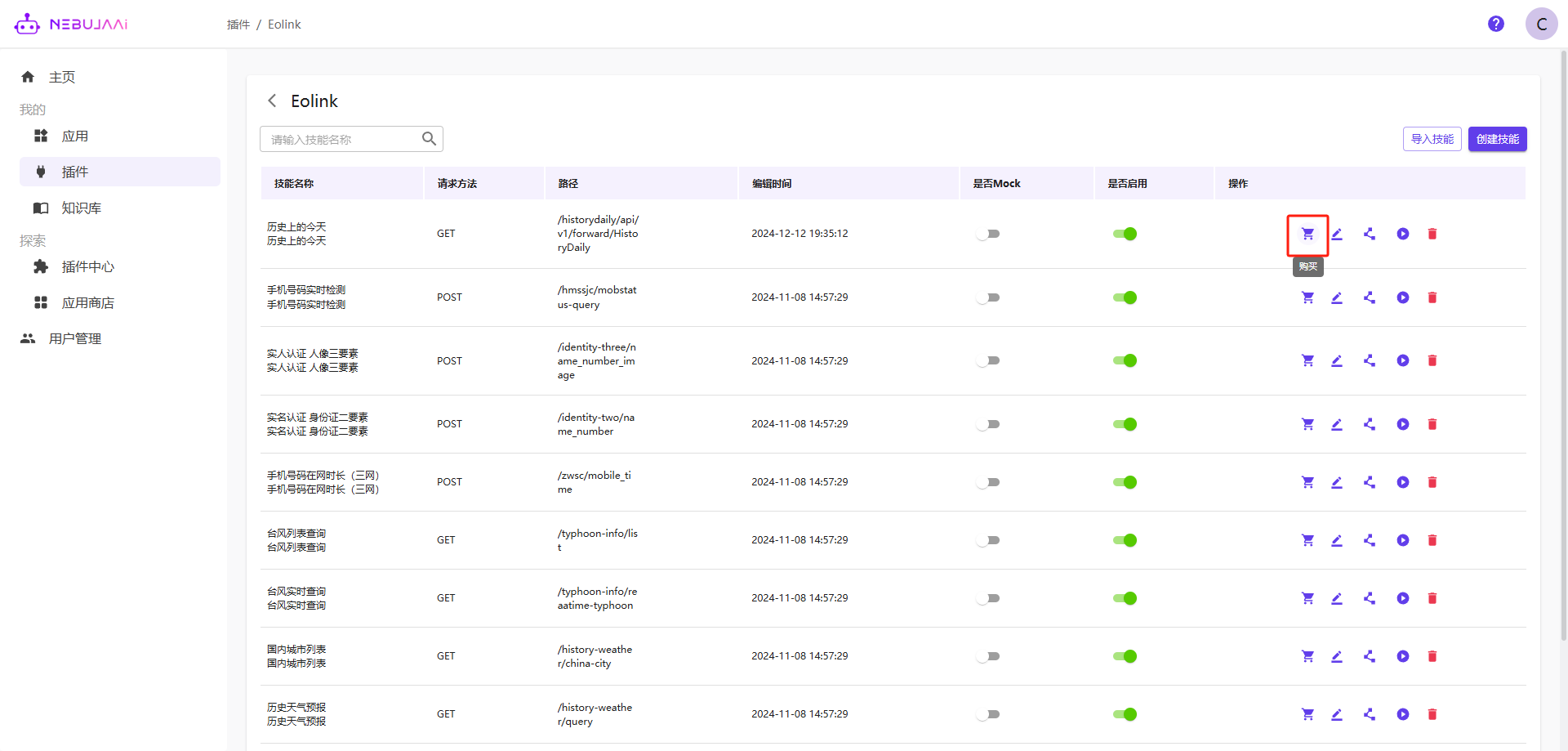Select 插件 in the sidebar
This screenshot has height=751, width=1568.
[120, 172]
